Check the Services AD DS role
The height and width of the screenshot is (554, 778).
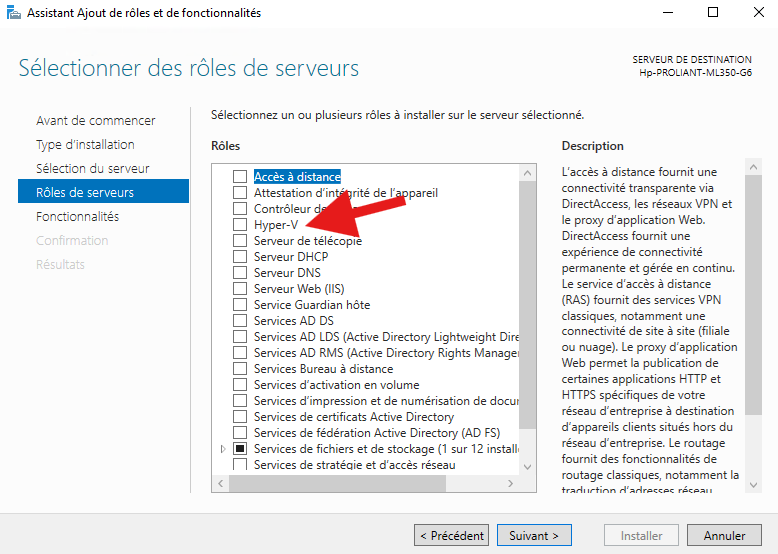pyautogui.click(x=239, y=321)
